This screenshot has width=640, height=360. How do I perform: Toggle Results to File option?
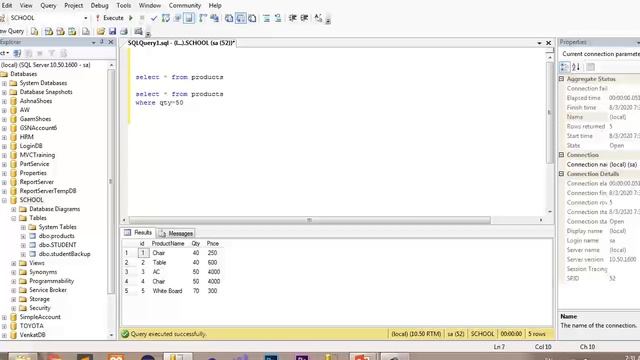tap(252, 18)
